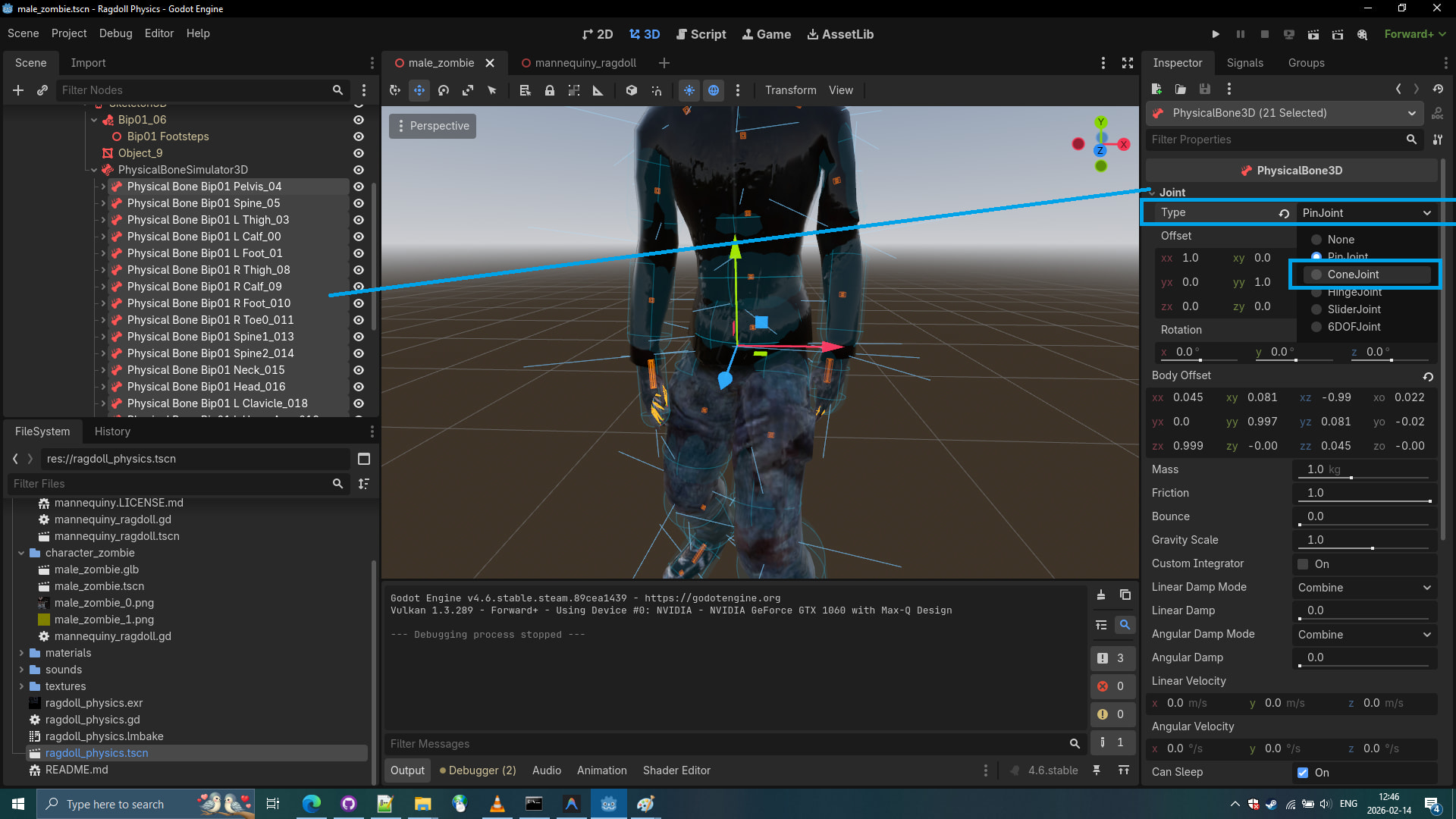Expand Physical Bone Bip01 Spine_05 node

tap(103, 203)
